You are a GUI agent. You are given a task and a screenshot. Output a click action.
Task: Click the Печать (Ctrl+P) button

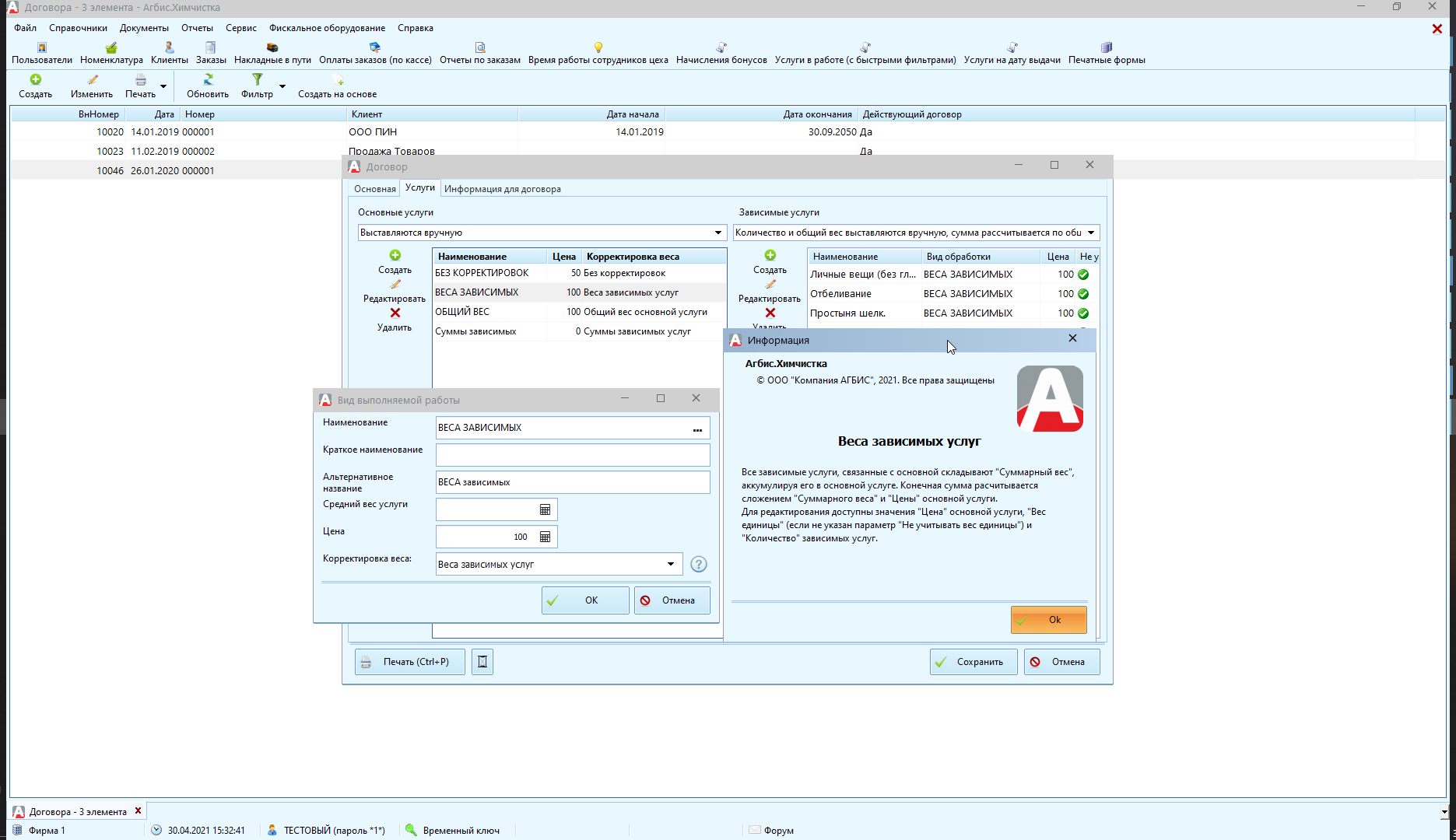410,662
